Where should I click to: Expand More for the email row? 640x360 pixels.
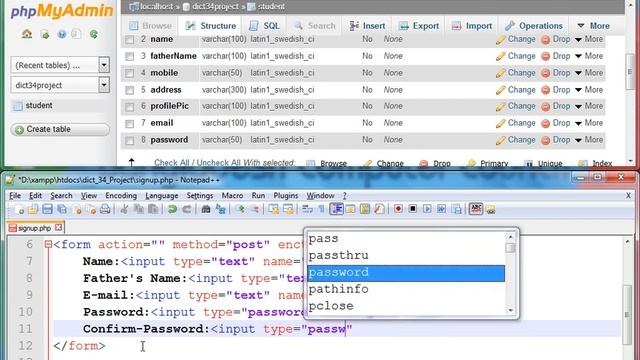coord(589,123)
